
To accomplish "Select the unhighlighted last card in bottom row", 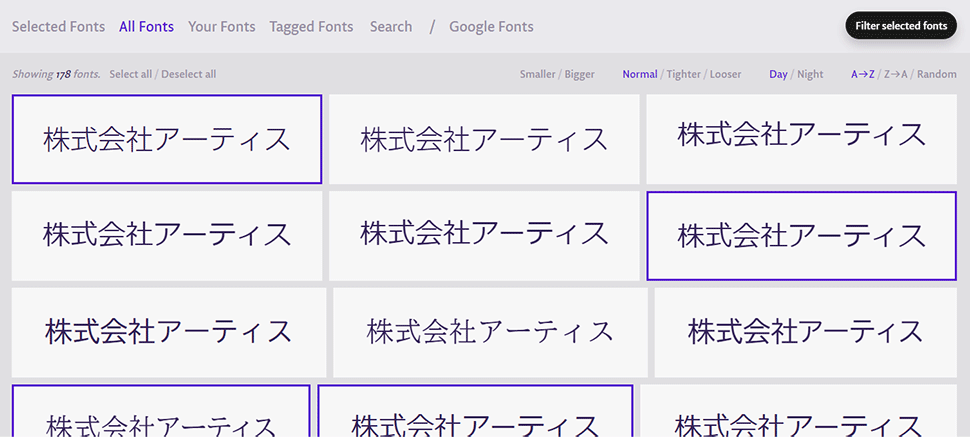I will click(799, 411).
